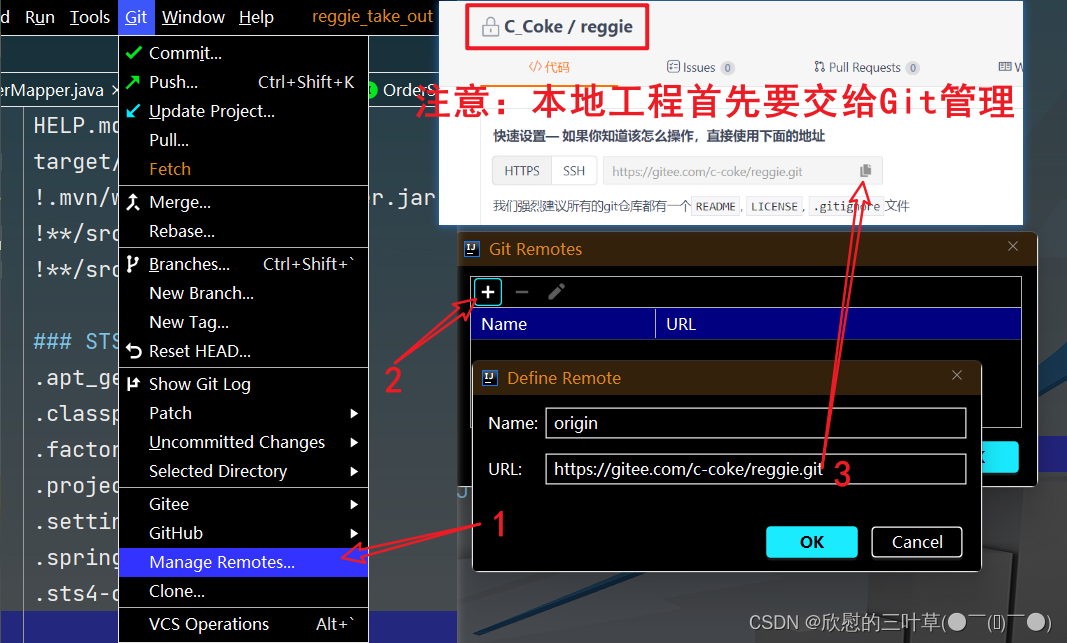1067x643 pixels.
Task: Click OK in Define Remote dialog
Action: click(811, 542)
